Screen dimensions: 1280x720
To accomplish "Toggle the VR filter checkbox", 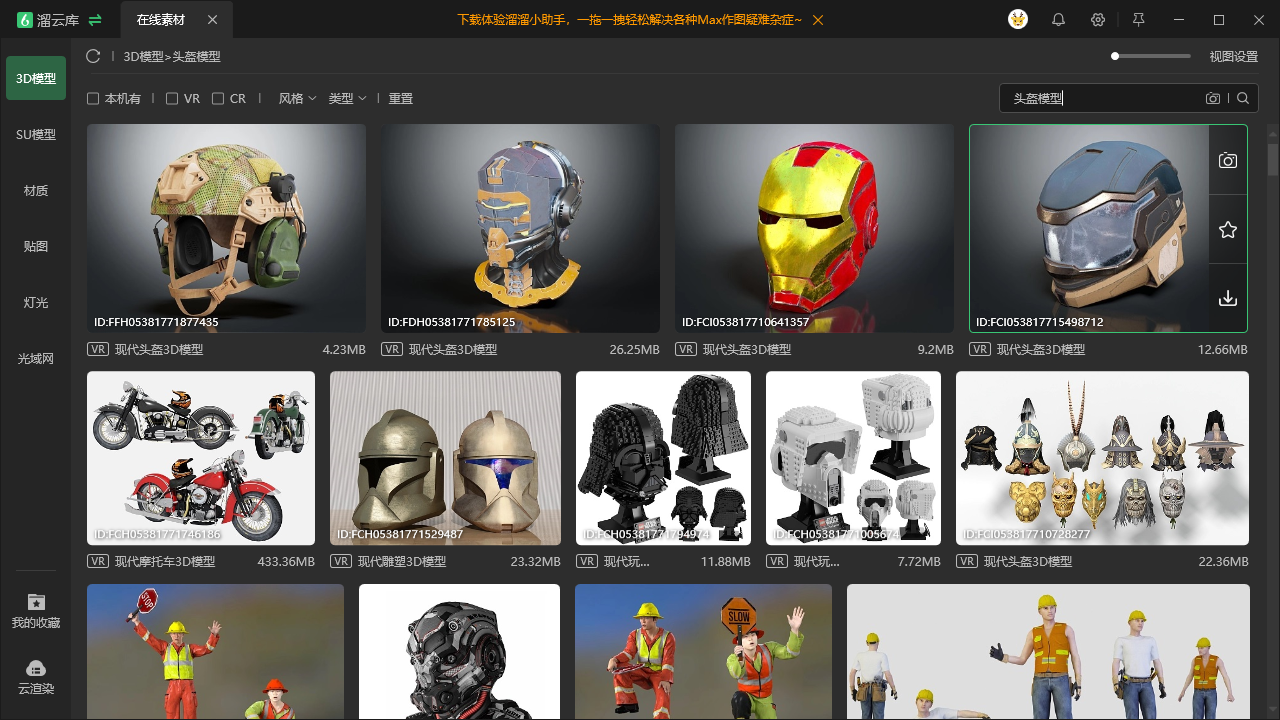I will click(172, 99).
